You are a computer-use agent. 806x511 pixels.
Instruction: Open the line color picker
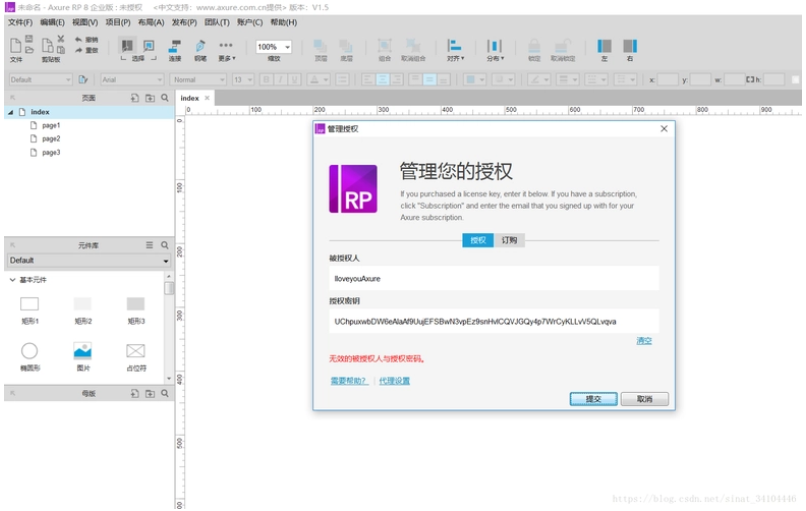click(539, 80)
